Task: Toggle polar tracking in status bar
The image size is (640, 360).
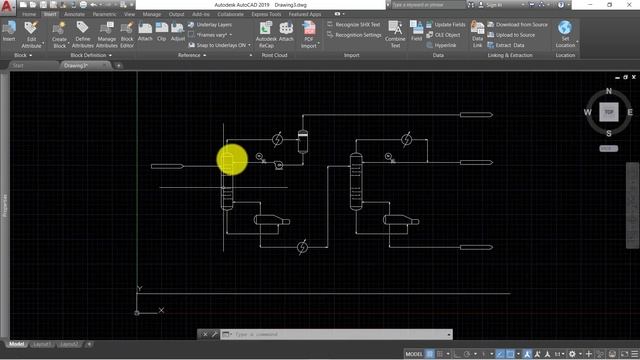Action: 467,354
